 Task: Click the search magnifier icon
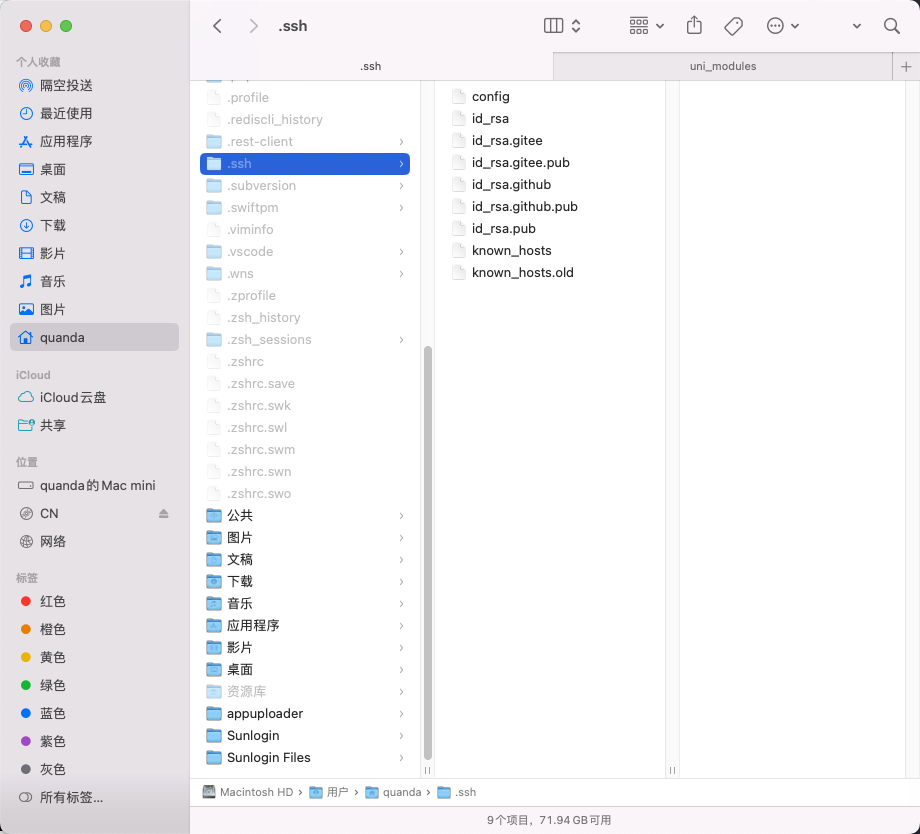[892, 26]
